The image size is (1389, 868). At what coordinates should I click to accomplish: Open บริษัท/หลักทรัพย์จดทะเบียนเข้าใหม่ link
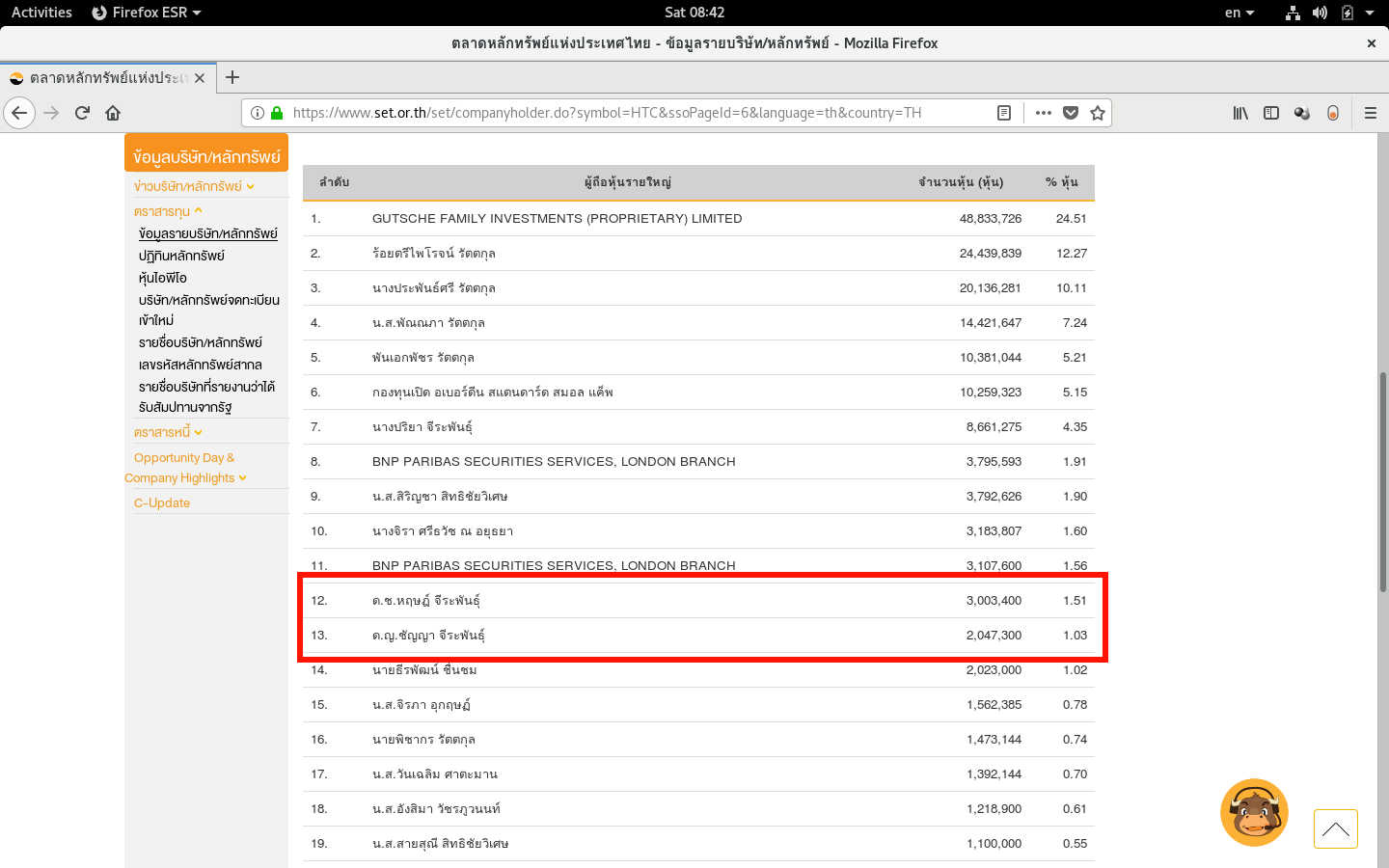(209, 310)
